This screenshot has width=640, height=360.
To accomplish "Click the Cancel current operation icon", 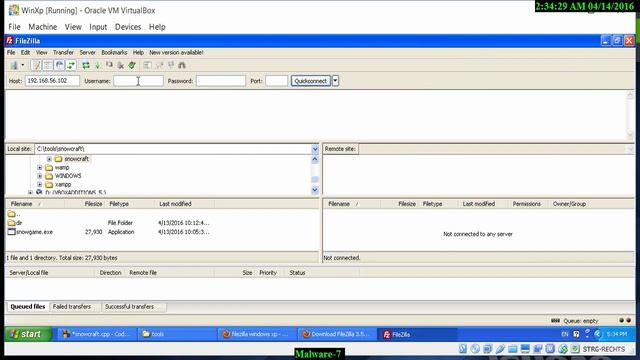I will pos(109,65).
